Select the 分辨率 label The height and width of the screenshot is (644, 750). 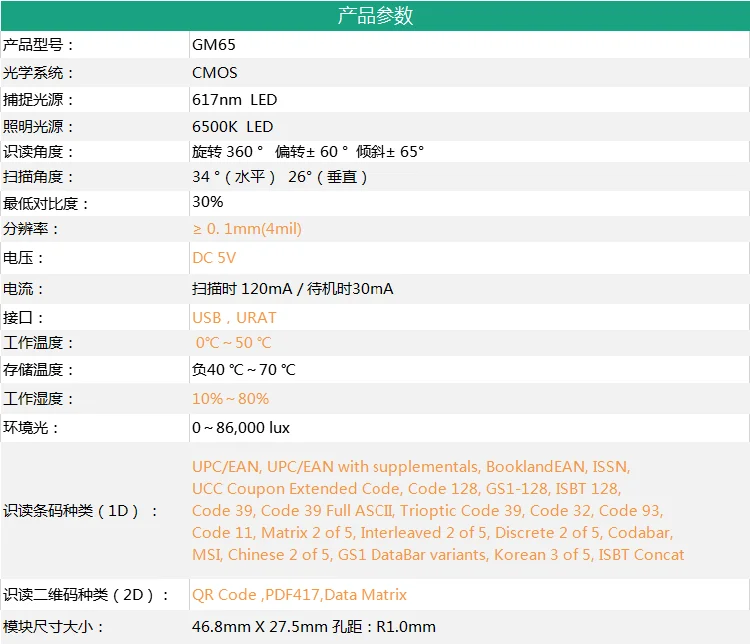coord(31,229)
